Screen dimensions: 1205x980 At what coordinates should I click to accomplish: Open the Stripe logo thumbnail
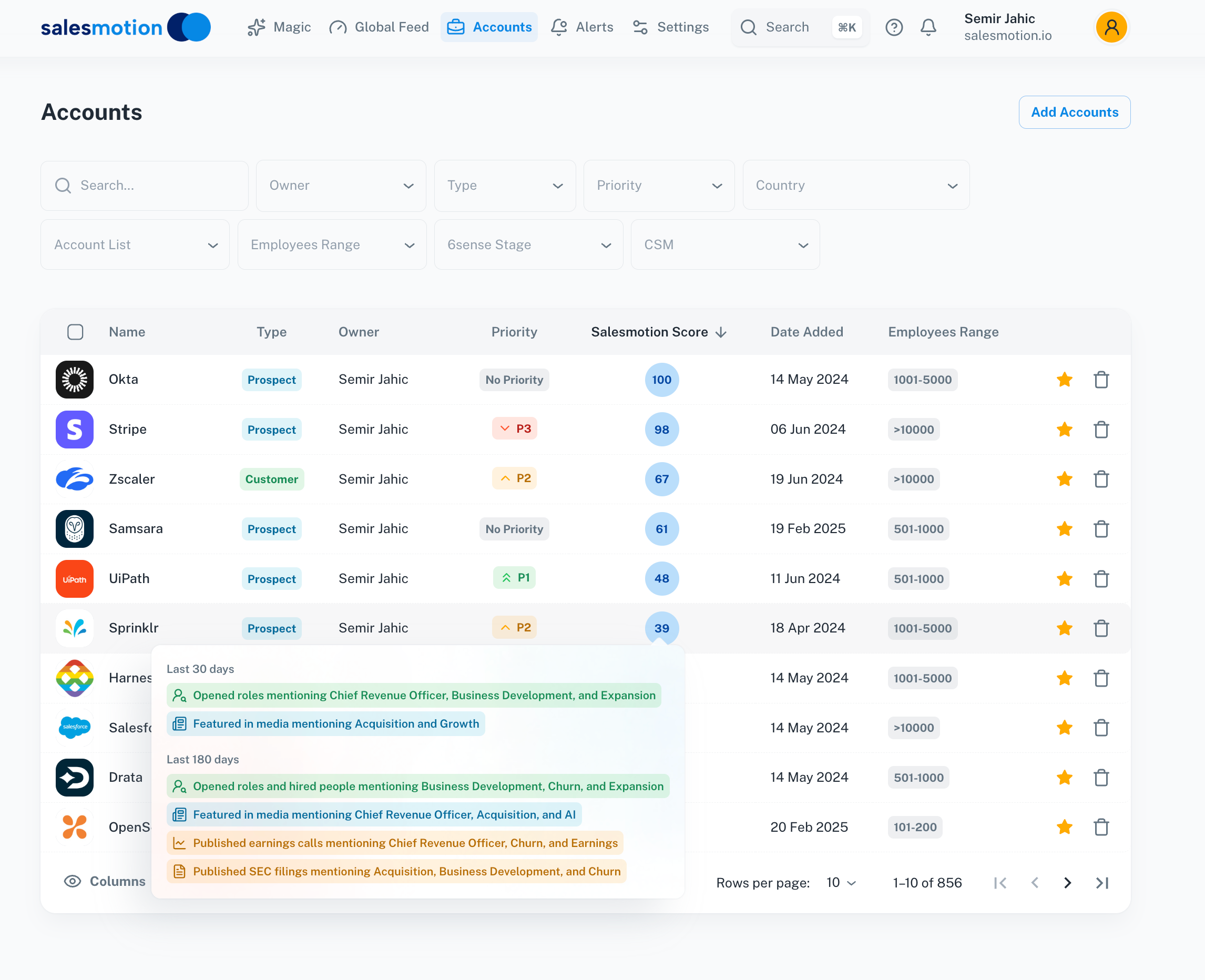pyautogui.click(x=75, y=430)
